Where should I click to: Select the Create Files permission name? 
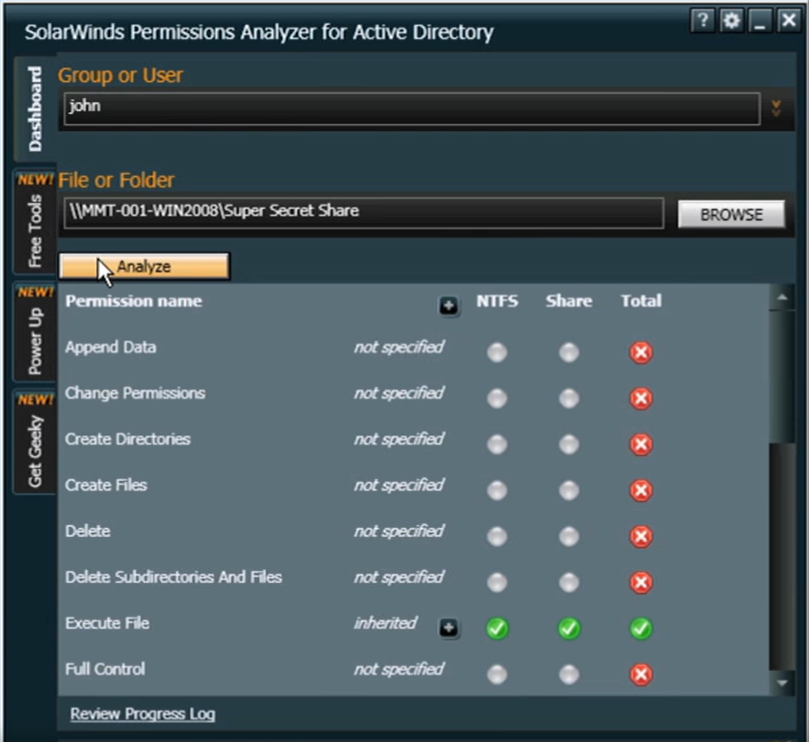(x=106, y=485)
